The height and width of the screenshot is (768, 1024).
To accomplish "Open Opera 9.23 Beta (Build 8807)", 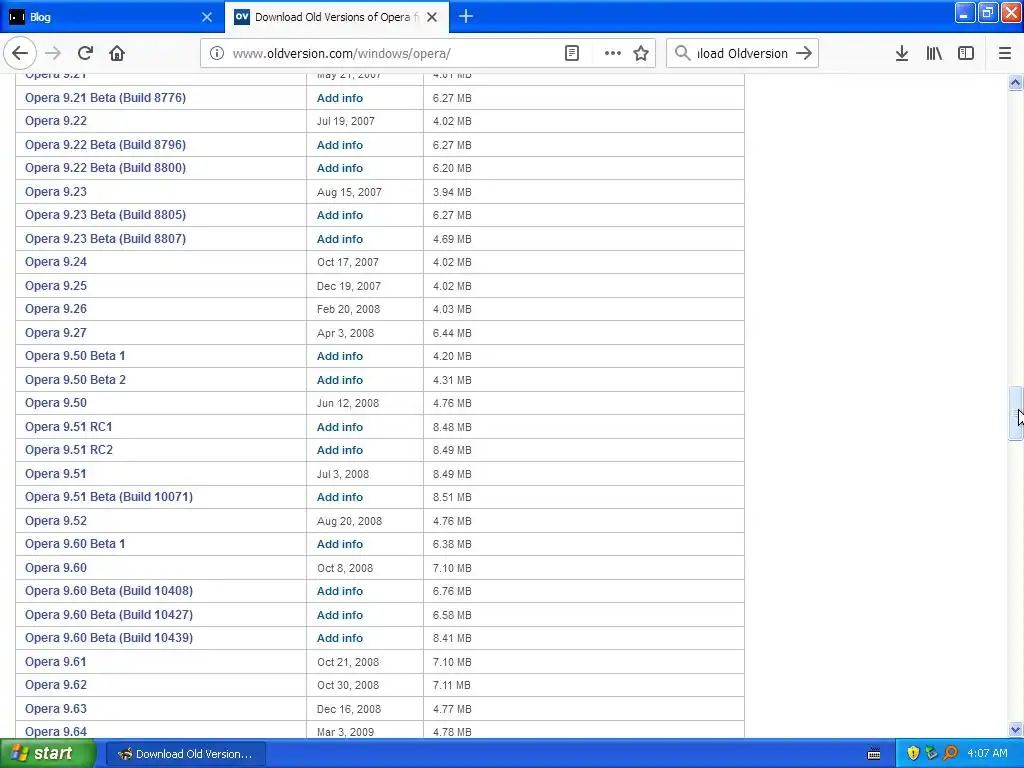I will click(105, 239).
